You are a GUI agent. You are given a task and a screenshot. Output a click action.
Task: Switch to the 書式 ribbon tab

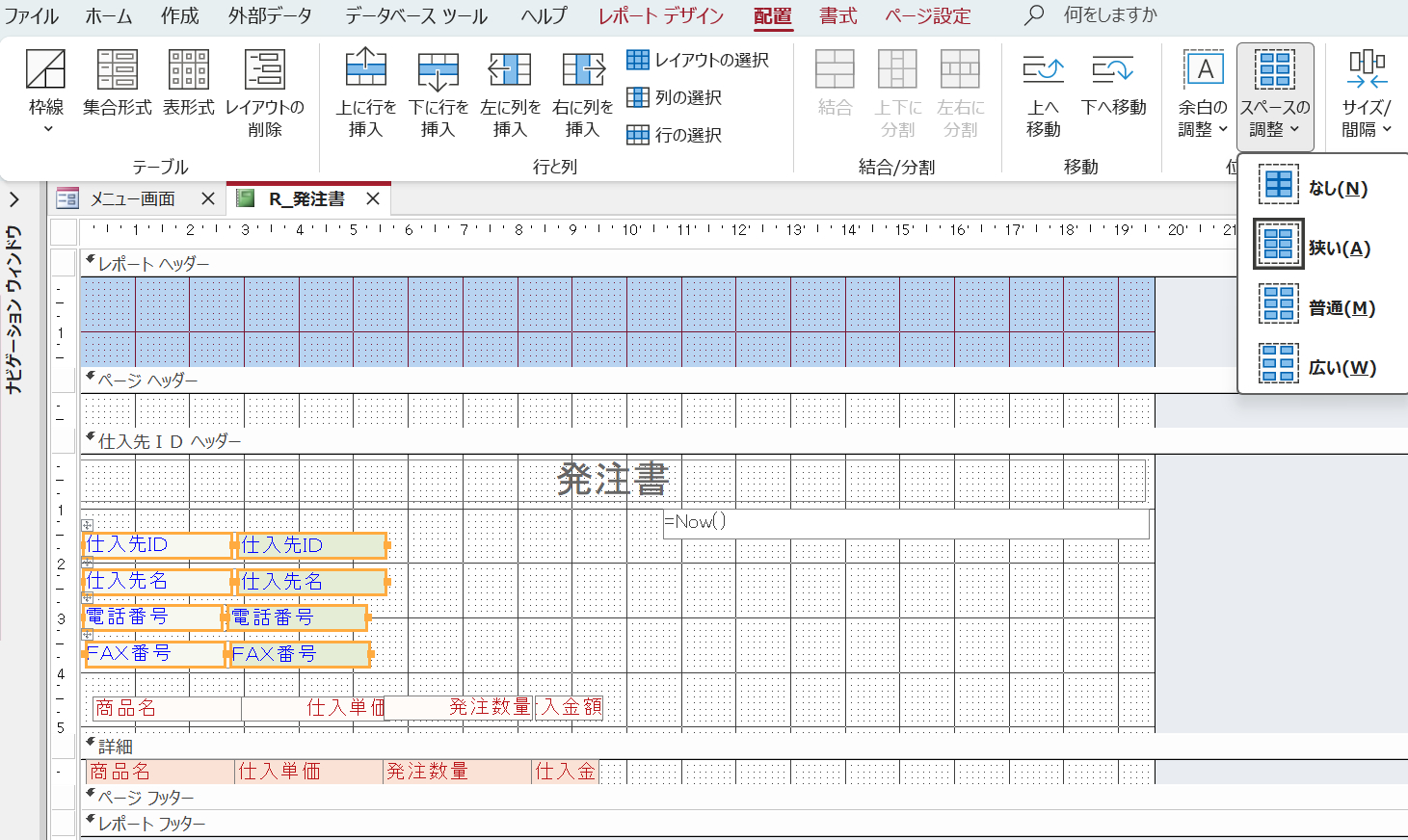click(x=838, y=16)
